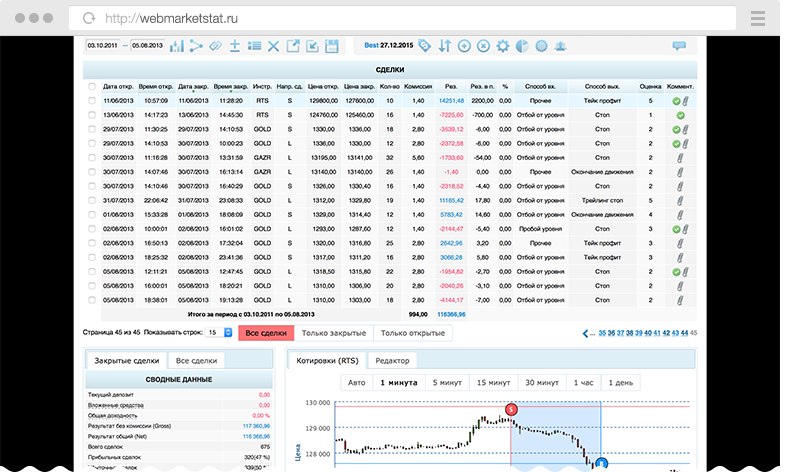This screenshot has height=472, width=800.
Task: Click the red Все сделки filter button
Action: pos(266,333)
